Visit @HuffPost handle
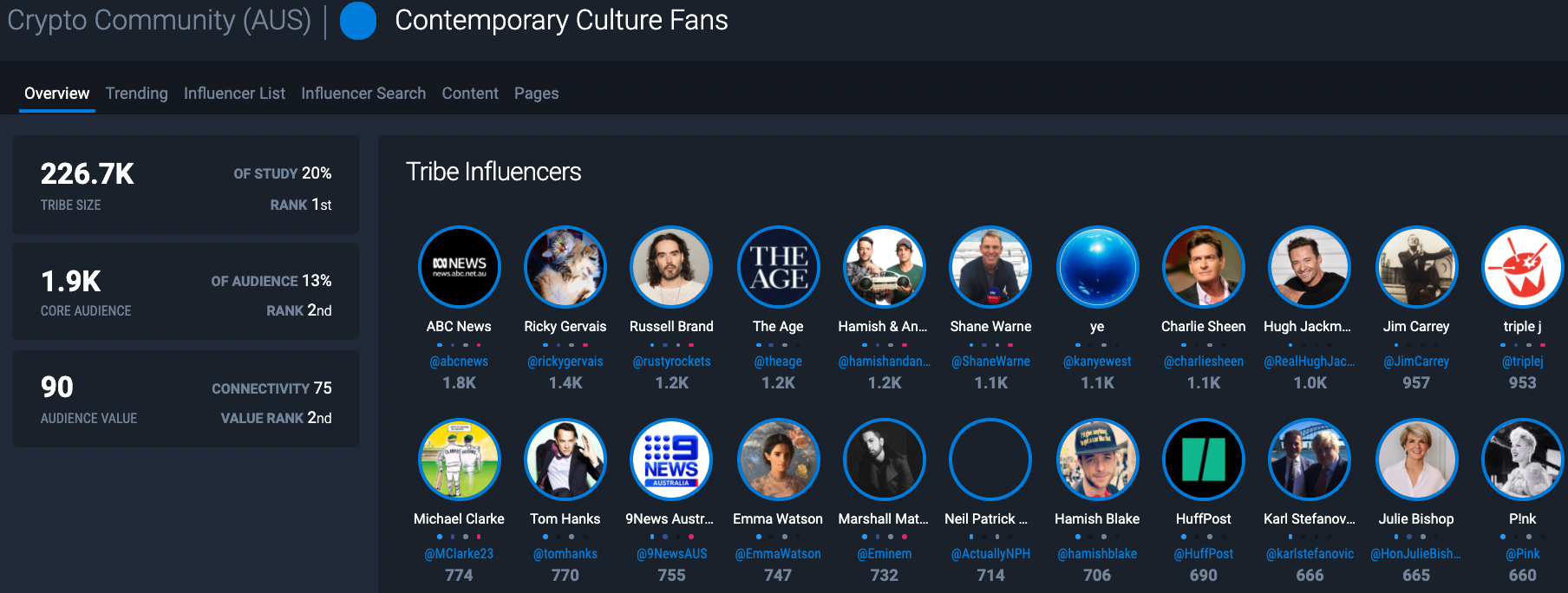This screenshot has width=1568, height=593. 1204,554
